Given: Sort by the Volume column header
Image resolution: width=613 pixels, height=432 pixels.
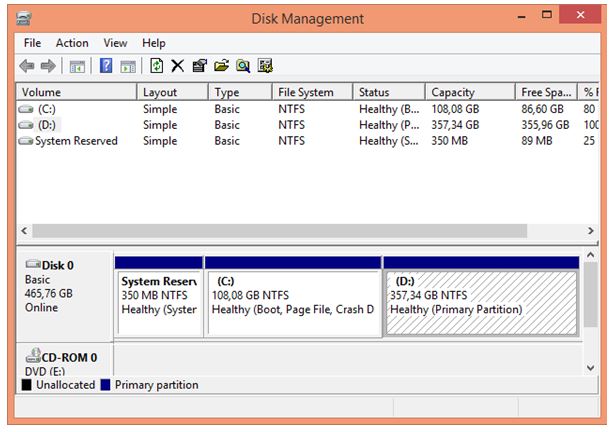Looking at the screenshot, I should [x=76, y=92].
